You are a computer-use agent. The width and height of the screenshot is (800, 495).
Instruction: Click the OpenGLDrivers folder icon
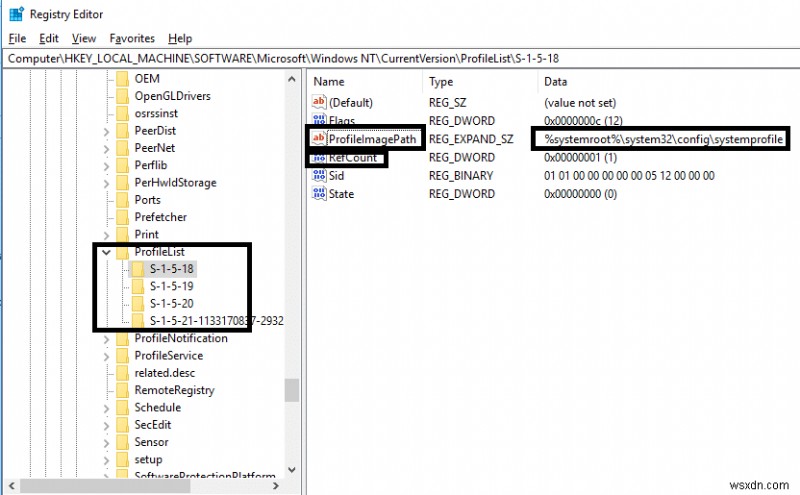pyautogui.click(x=123, y=96)
